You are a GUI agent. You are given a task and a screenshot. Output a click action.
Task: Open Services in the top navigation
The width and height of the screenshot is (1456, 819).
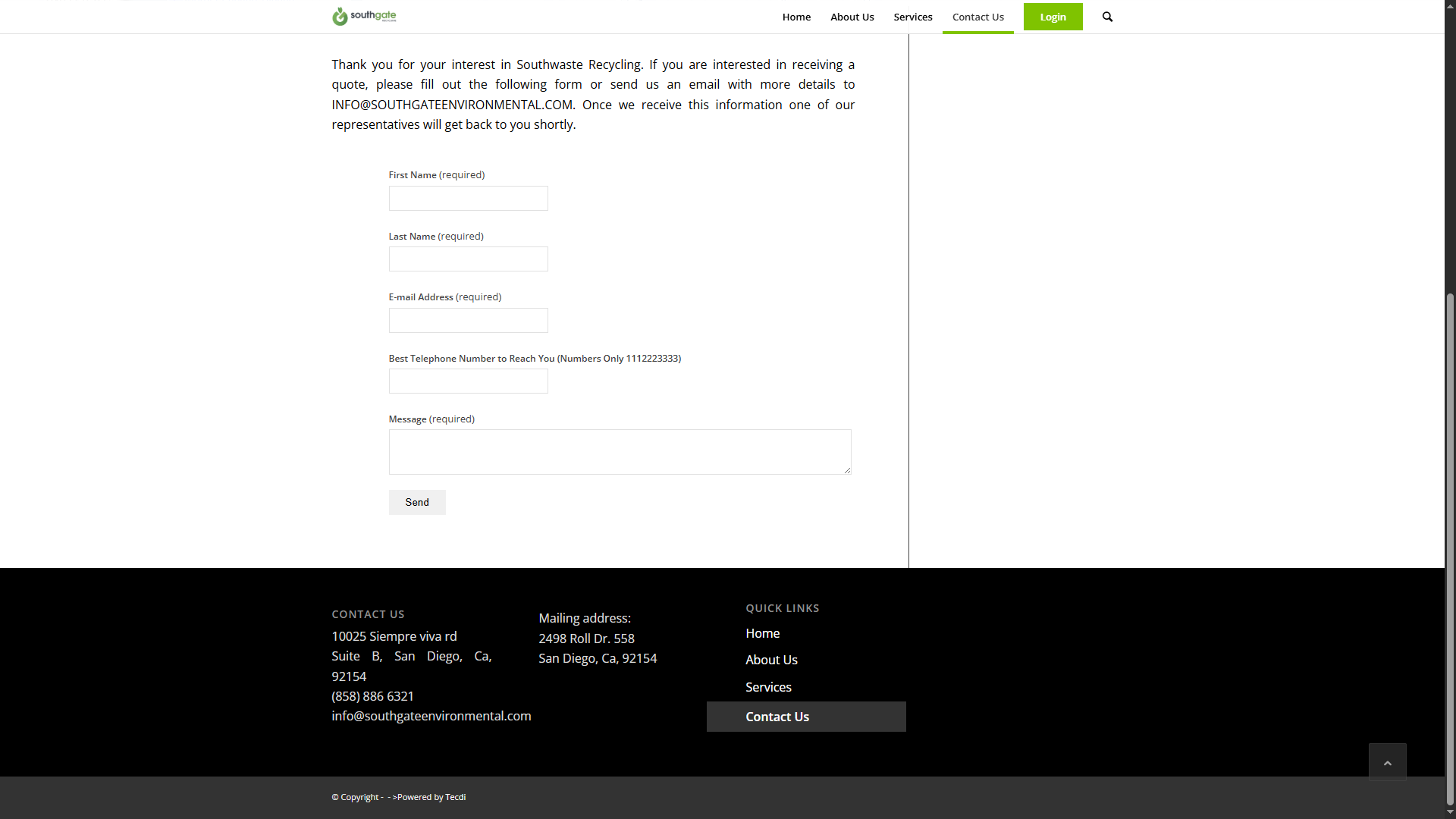[x=912, y=17]
